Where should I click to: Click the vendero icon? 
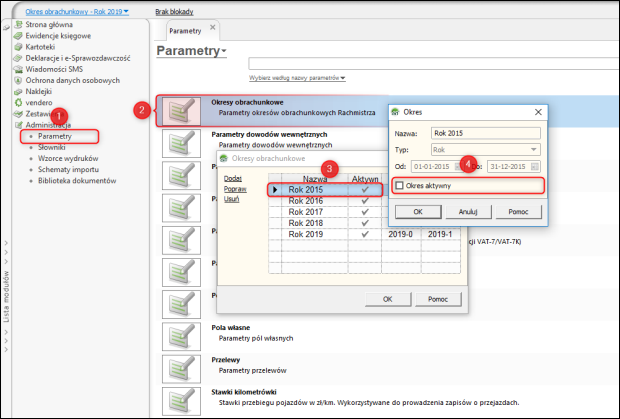click(x=18, y=102)
